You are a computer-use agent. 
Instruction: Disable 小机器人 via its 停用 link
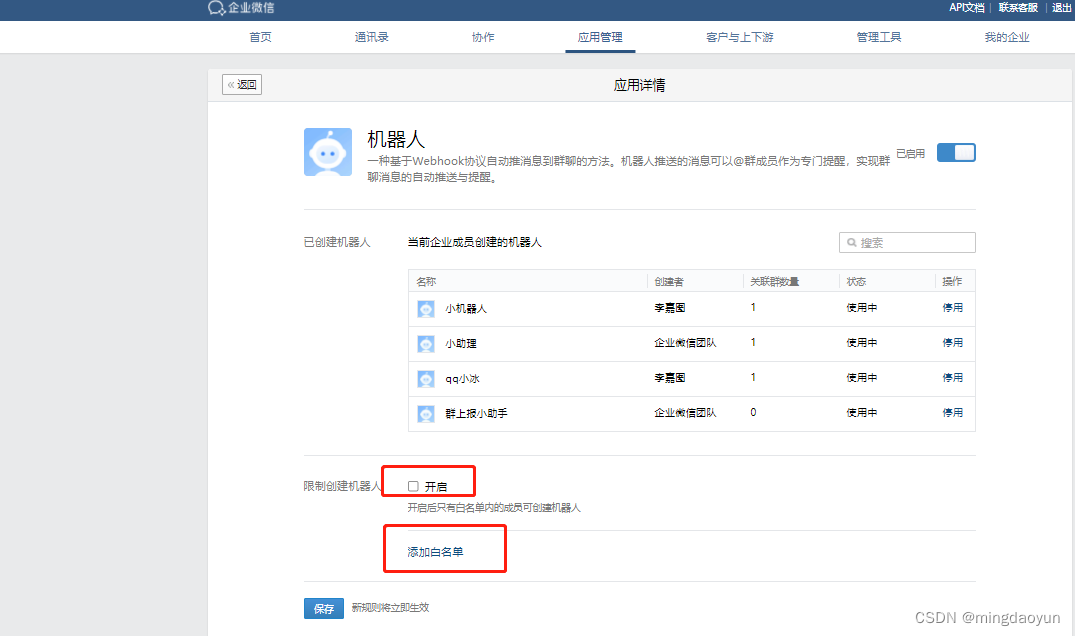point(951,307)
